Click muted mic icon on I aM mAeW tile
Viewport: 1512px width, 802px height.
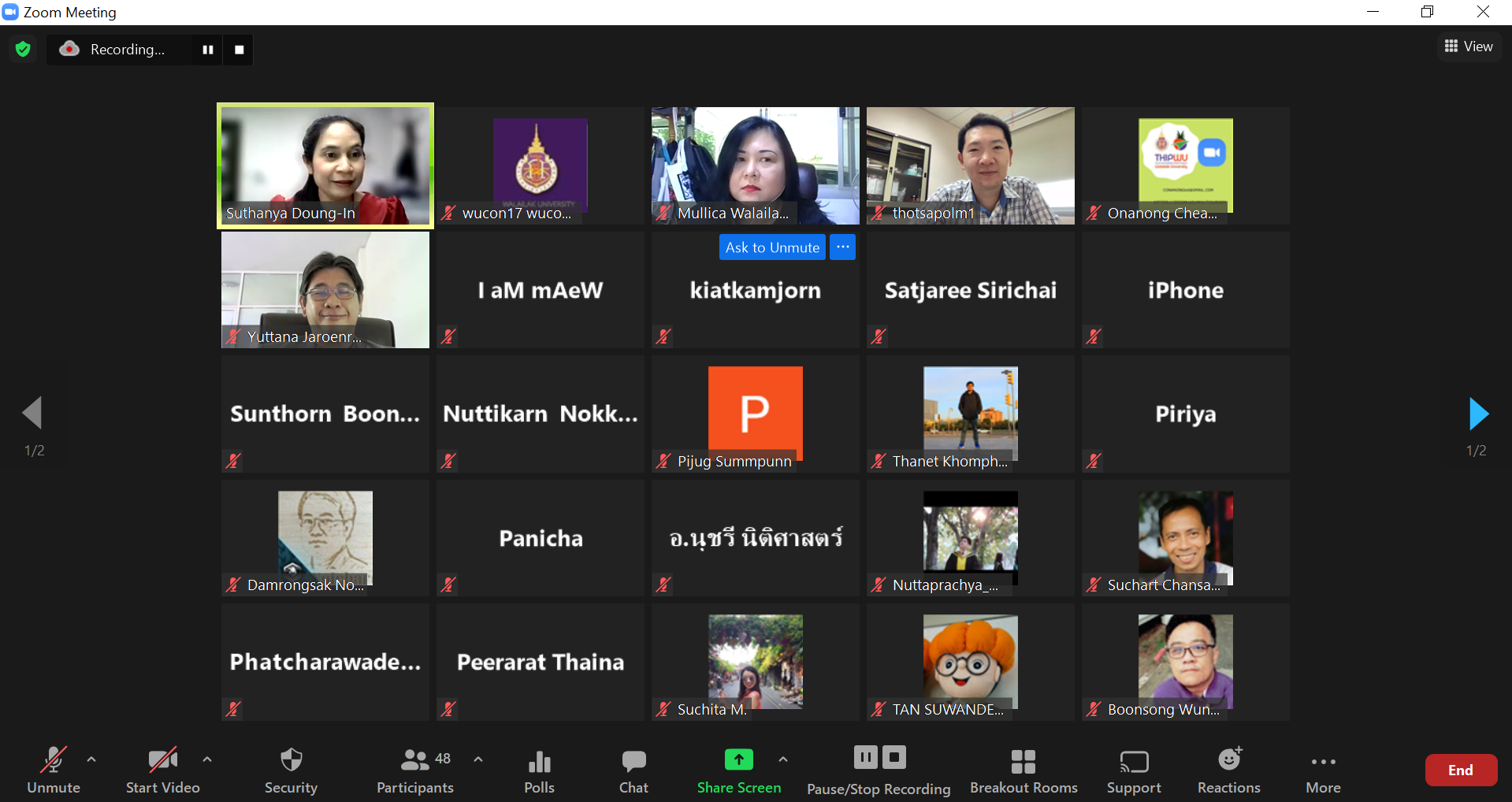[448, 336]
